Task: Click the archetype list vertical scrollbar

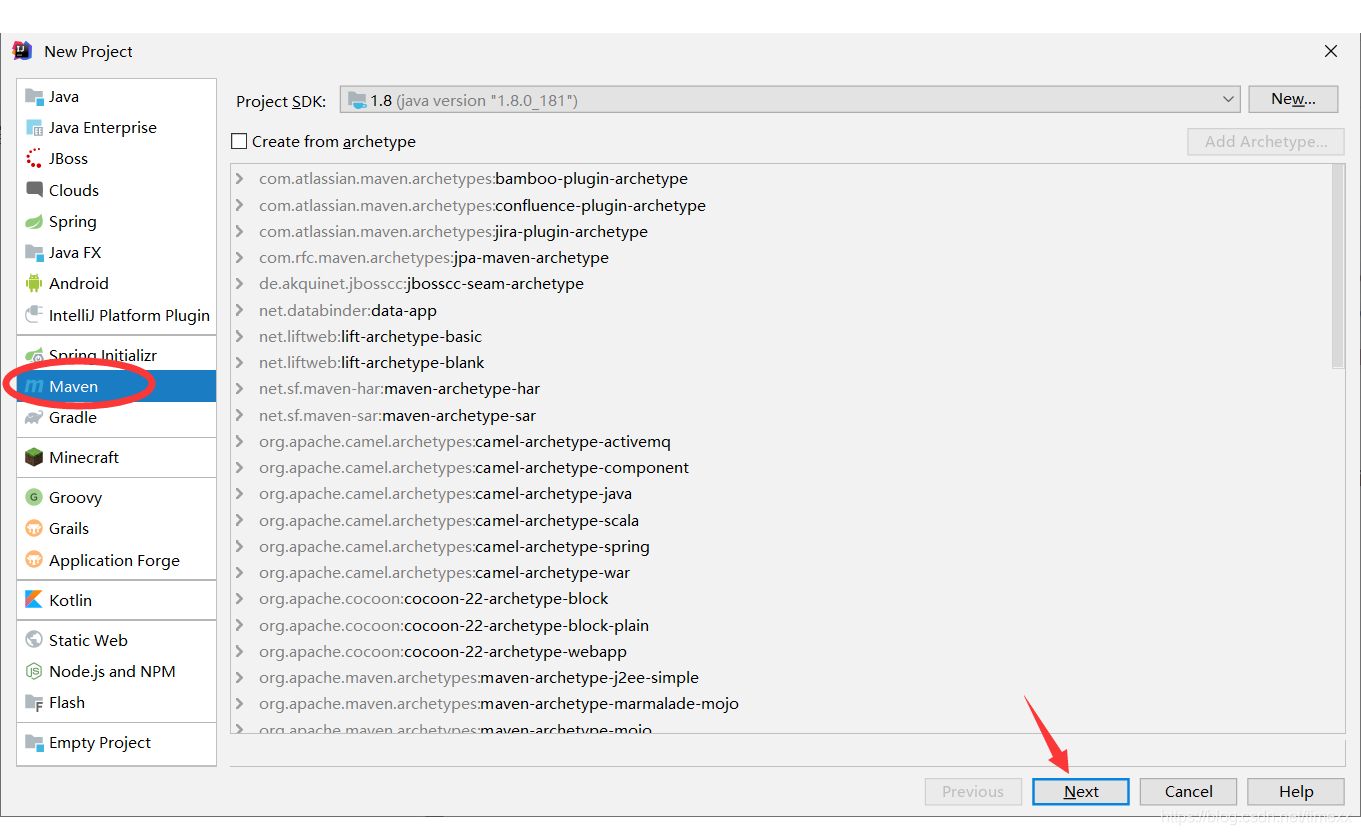Action: coord(1338,267)
